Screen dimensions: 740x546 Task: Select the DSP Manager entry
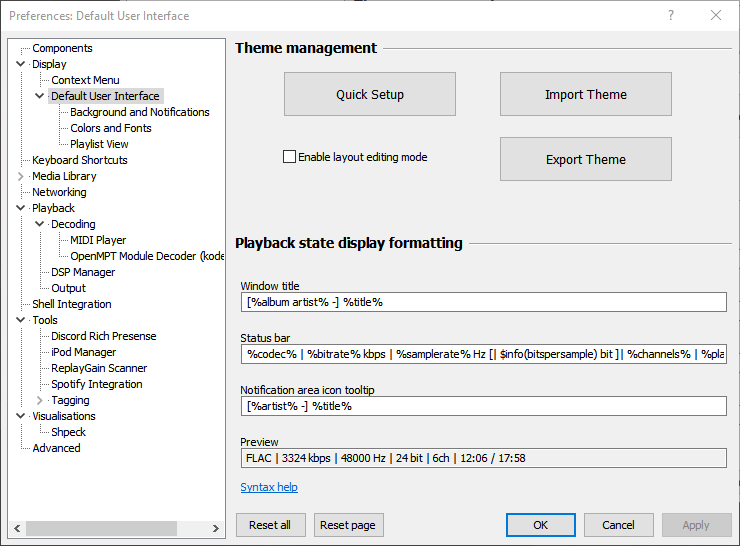coord(83,272)
